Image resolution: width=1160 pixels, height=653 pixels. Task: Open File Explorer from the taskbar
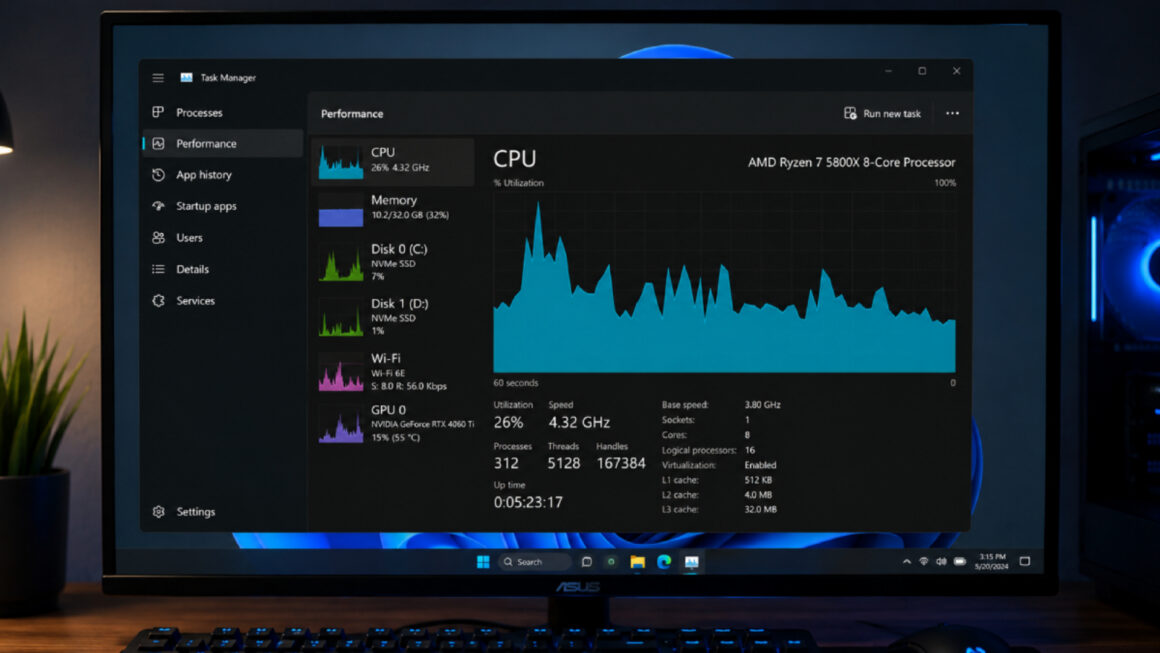pyautogui.click(x=637, y=562)
